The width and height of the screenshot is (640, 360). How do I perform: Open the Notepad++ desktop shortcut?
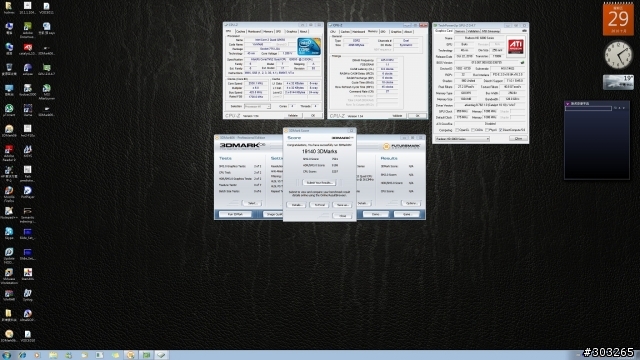[9, 213]
